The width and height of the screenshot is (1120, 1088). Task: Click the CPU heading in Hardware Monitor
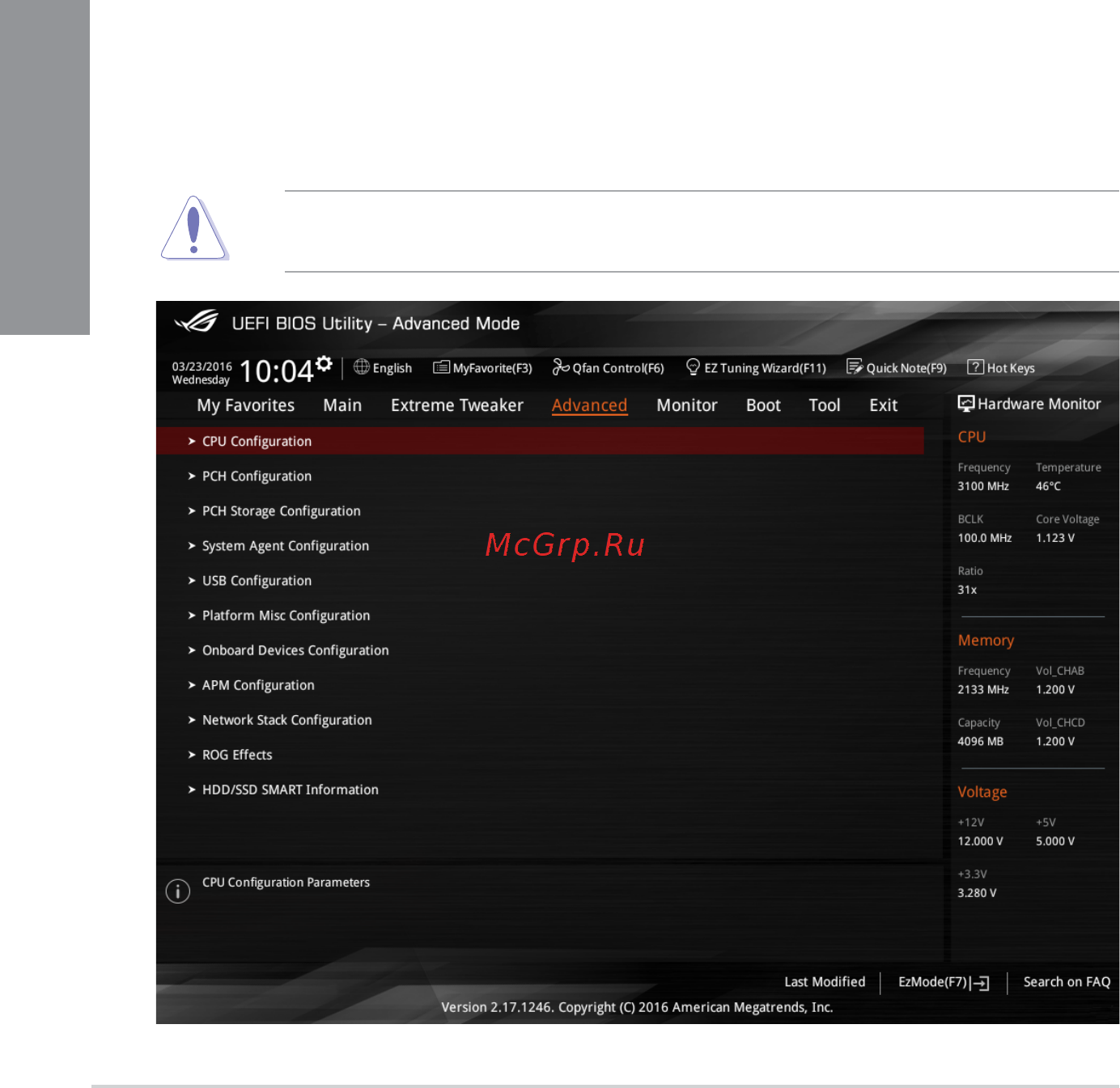[972, 437]
